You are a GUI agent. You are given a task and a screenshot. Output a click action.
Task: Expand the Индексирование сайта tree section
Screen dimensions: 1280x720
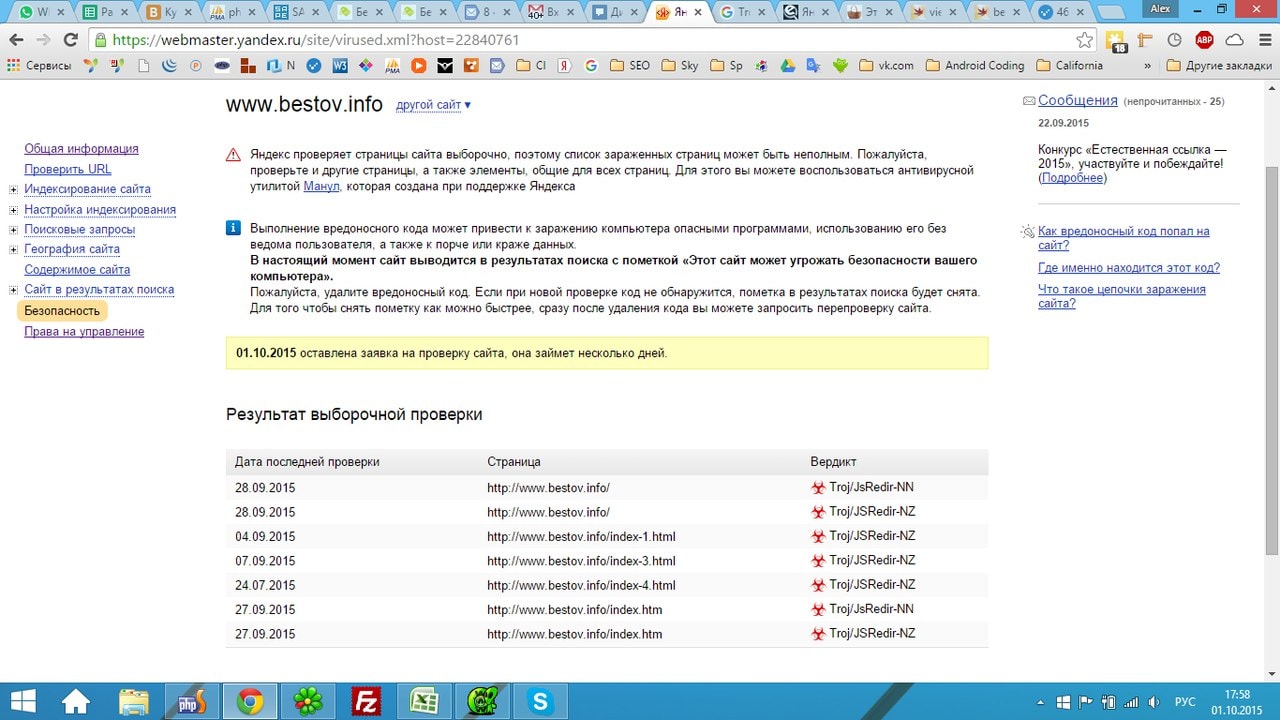coord(13,189)
